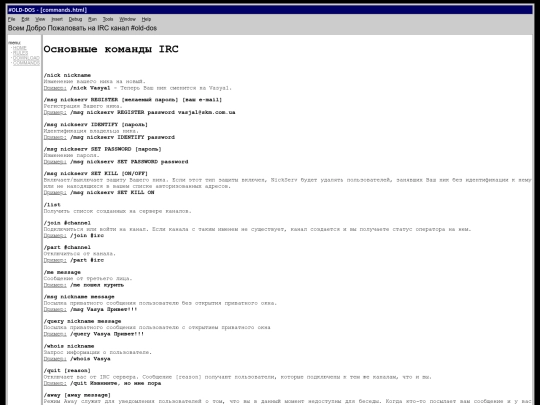The image size is (540, 405).
Task: Click the '/join #channel' command heading
Action: click(67, 223)
